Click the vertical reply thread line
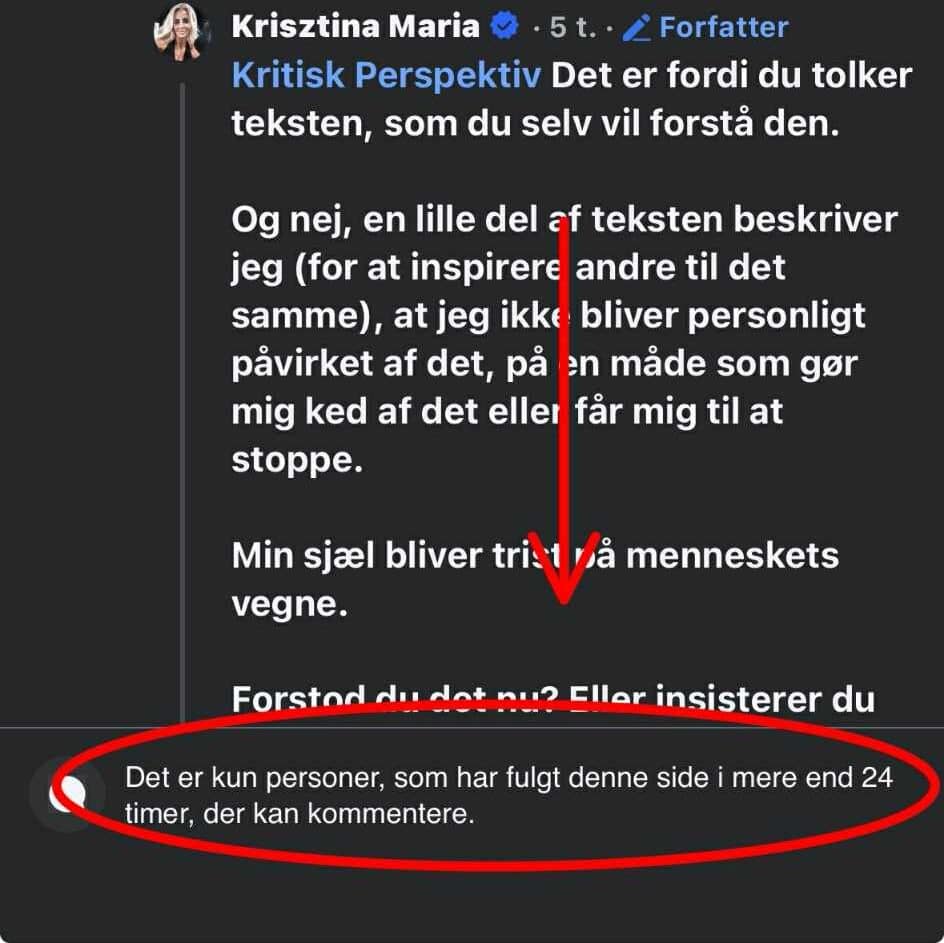944x943 pixels. pyautogui.click(x=182, y=400)
